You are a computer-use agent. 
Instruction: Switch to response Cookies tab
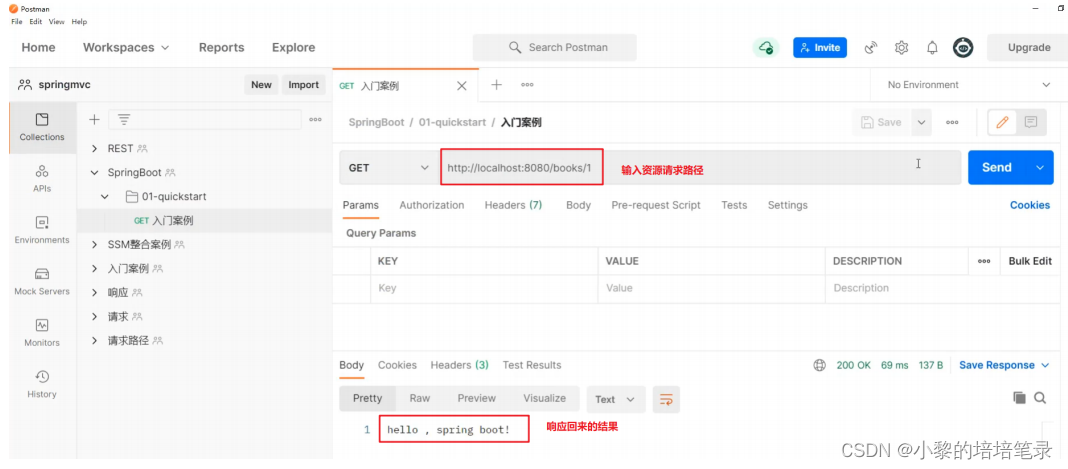[x=397, y=366]
